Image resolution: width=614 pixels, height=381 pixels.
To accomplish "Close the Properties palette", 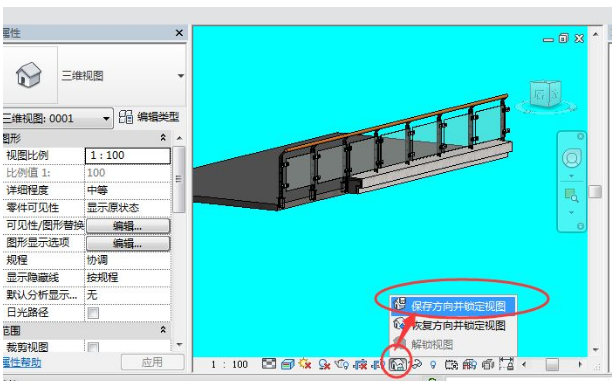I will (179, 33).
